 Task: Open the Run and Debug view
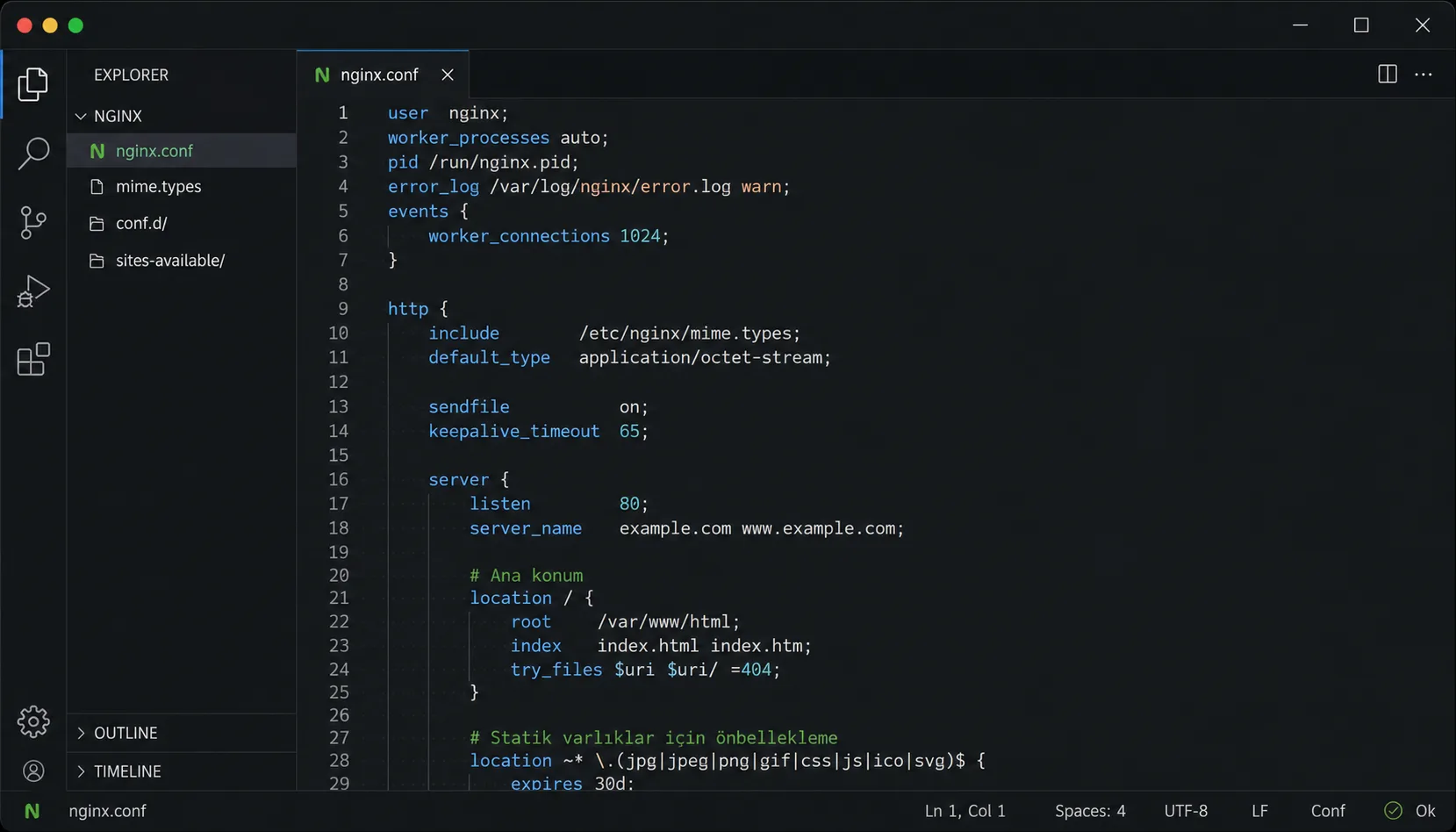(x=33, y=290)
